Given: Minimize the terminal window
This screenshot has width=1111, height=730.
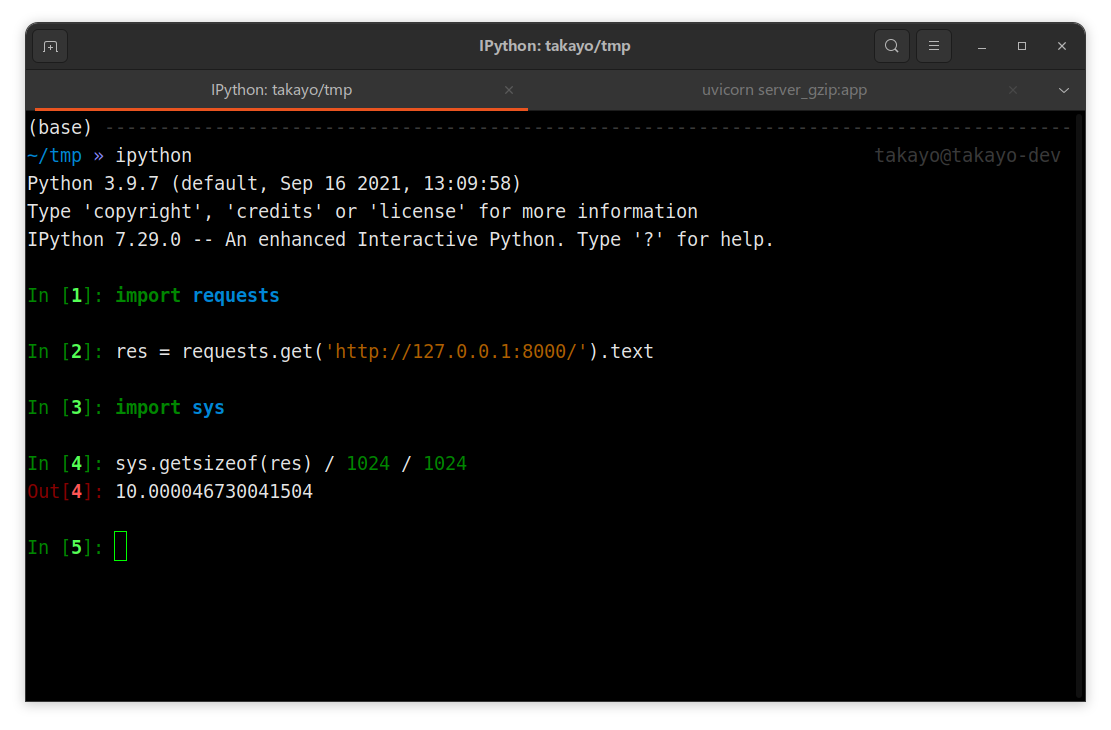Looking at the screenshot, I should tap(982, 46).
